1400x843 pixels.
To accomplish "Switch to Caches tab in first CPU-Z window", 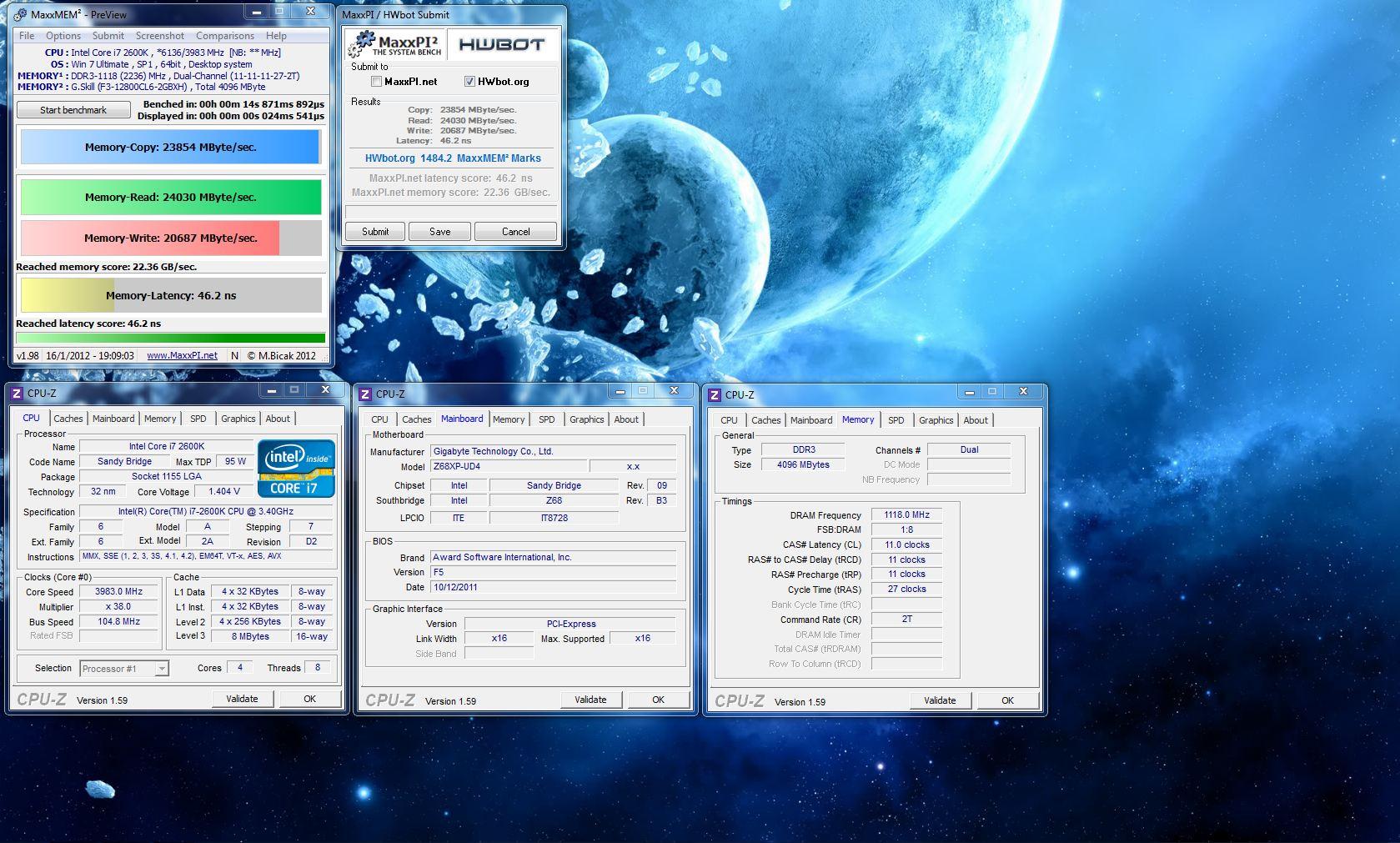I will (x=68, y=419).
